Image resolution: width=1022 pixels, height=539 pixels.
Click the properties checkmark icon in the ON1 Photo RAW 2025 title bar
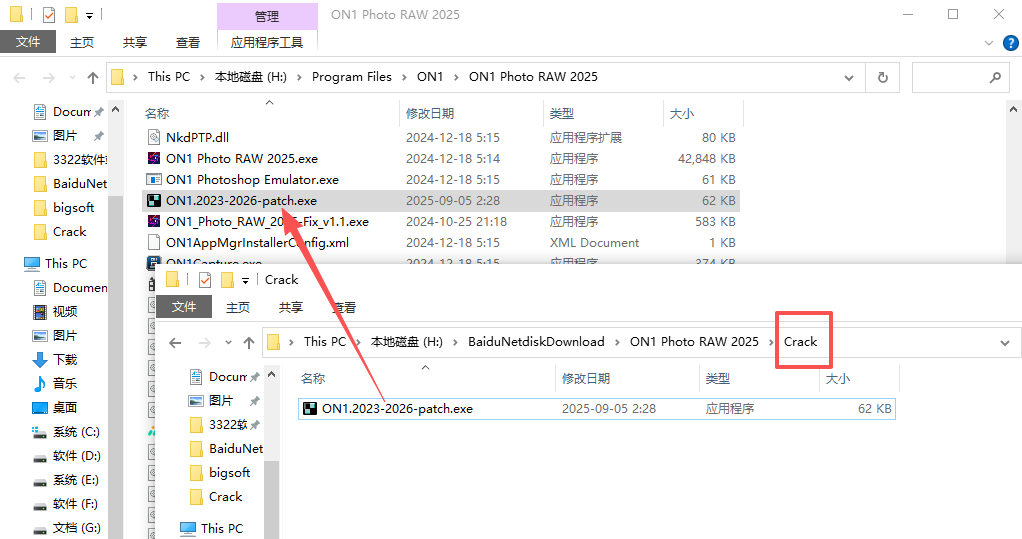pyautogui.click(x=49, y=14)
